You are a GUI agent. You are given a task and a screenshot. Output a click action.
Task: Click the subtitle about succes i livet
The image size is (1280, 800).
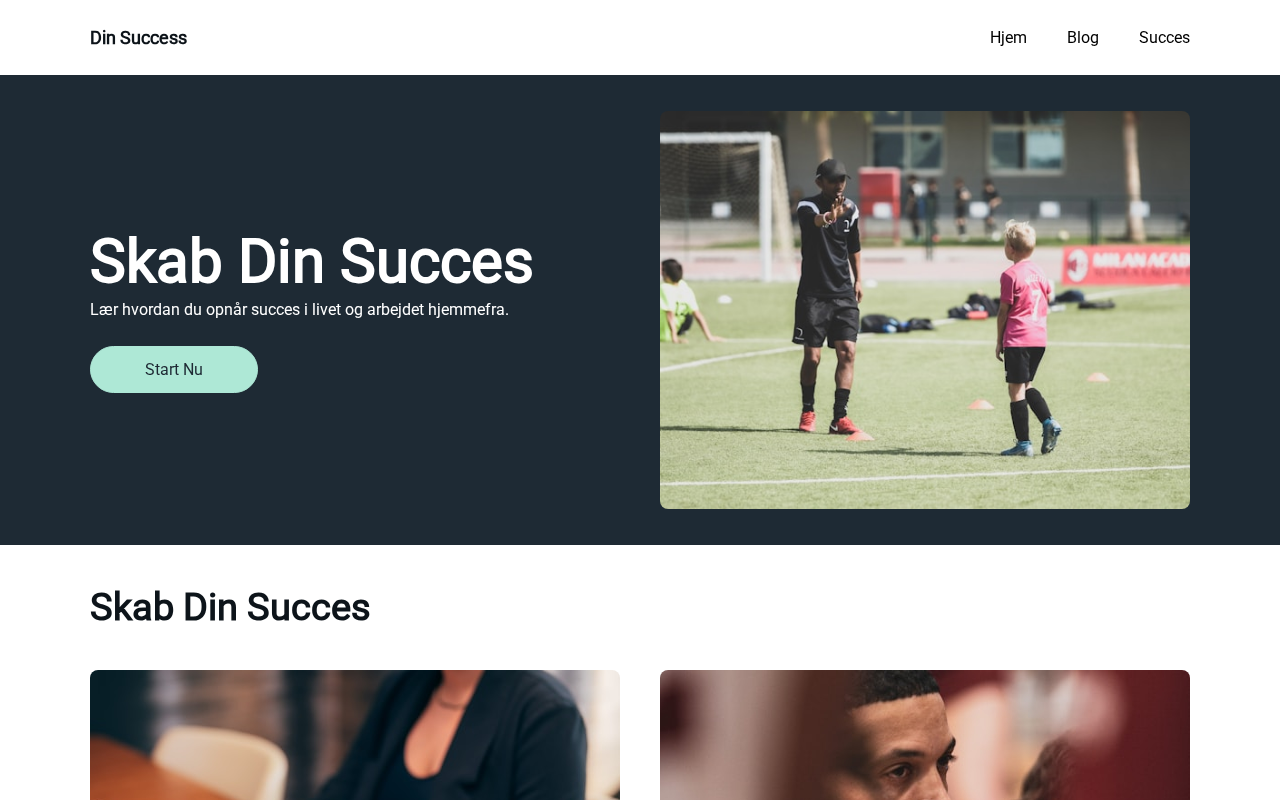pyautogui.click(x=299, y=310)
